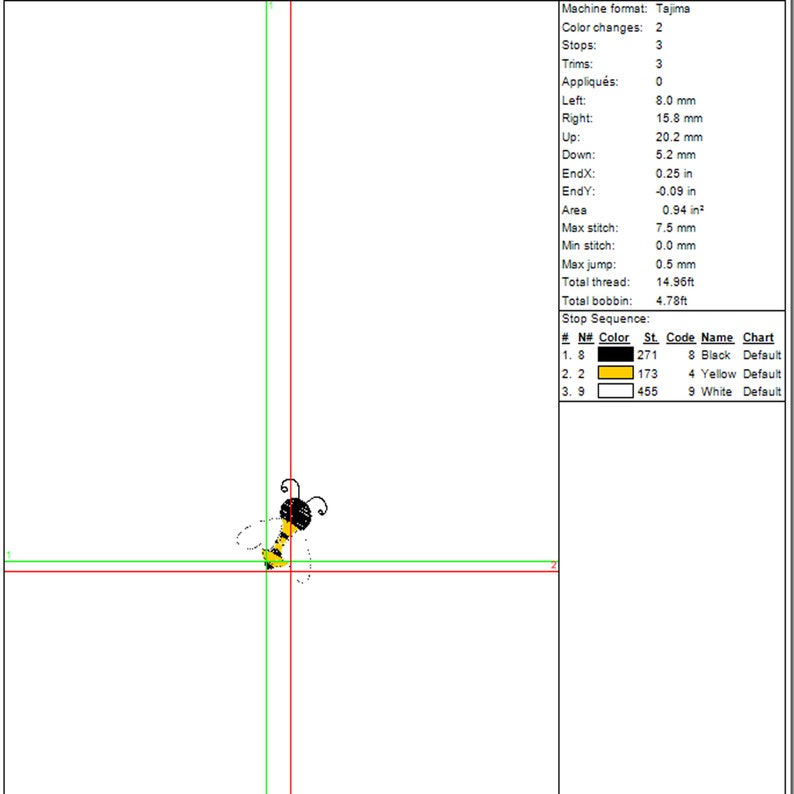Click the 'Chart' column header
794x794 pixels.
pyautogui.click(x=758, y=337)
